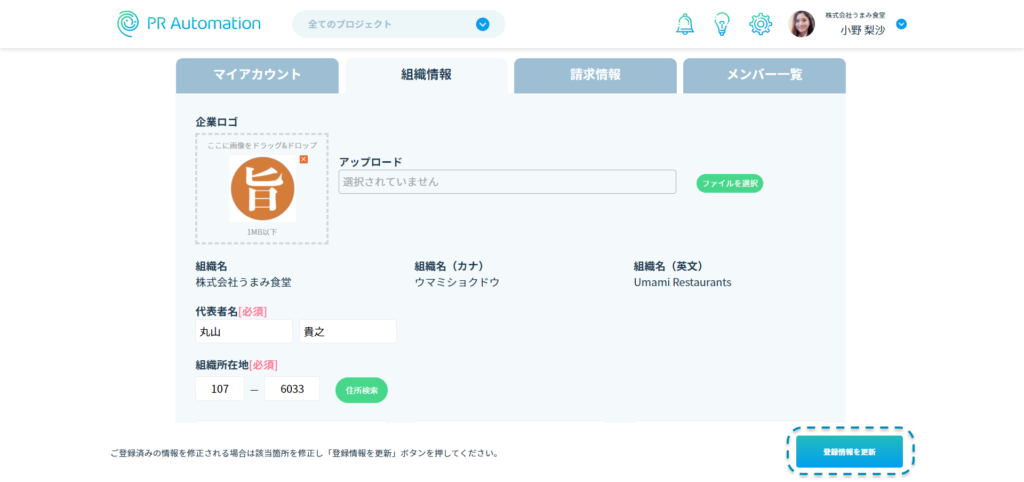The width and height of the screenshot is (1024, 482).
Task: Expand the project selector dropdown
Action: click(482, 24)
